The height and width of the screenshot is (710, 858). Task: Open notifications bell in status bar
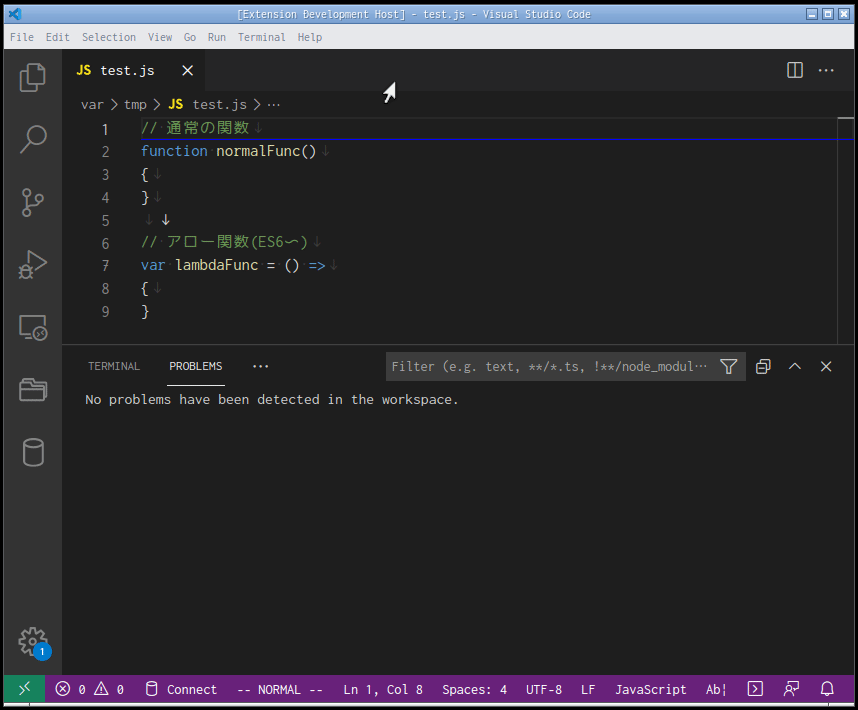(x=827, y=689)
